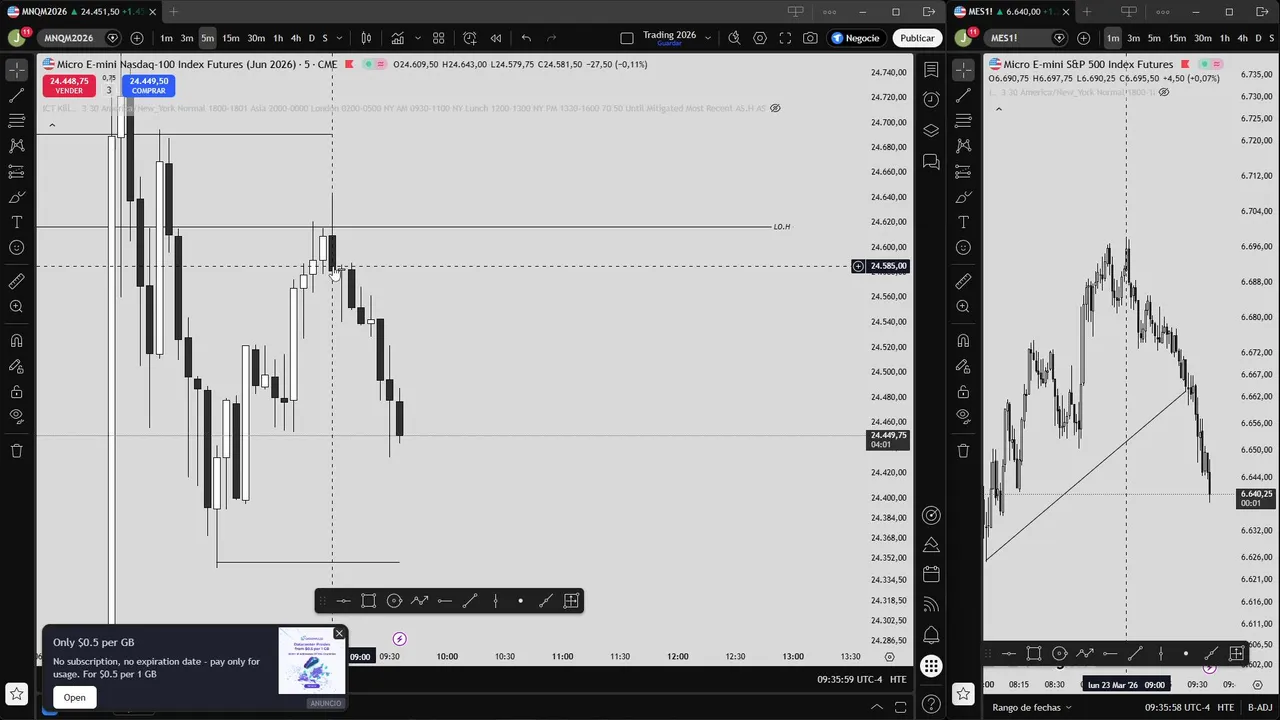Open chart settings hexagon in top toolbar
This screenshot has width=1280, height=720.
coord(760,38)
